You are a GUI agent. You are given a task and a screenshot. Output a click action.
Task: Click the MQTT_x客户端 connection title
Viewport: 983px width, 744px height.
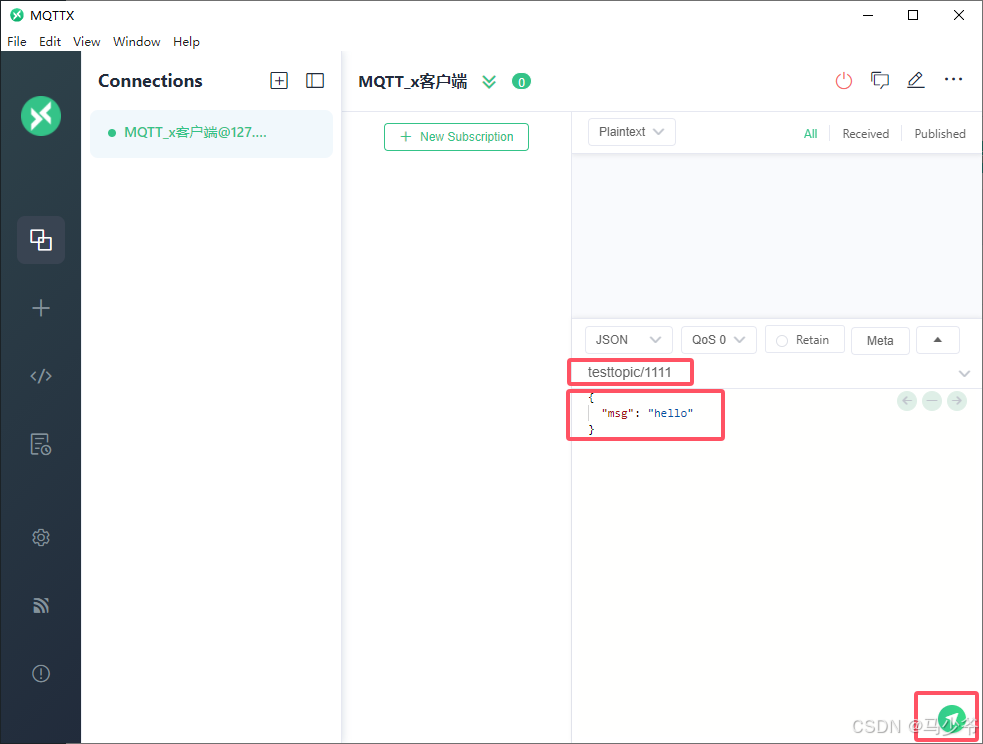[x=413, y=81]
